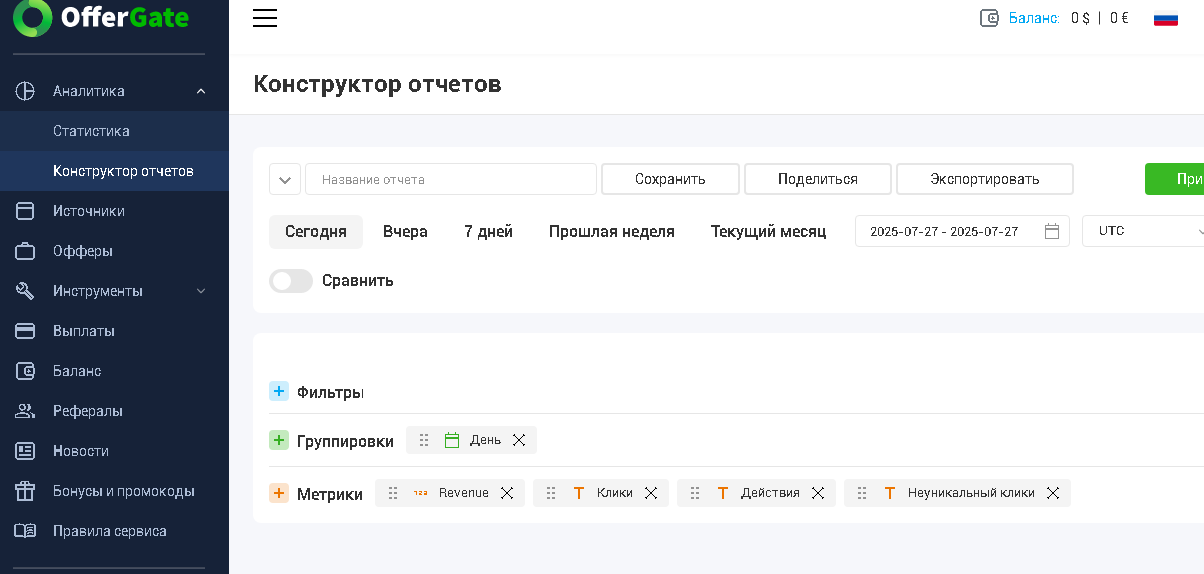Select the Прошлая неделя period tab
Image resolution: width=1204 pixels, height=574 pixels.
tap(612, 231)
